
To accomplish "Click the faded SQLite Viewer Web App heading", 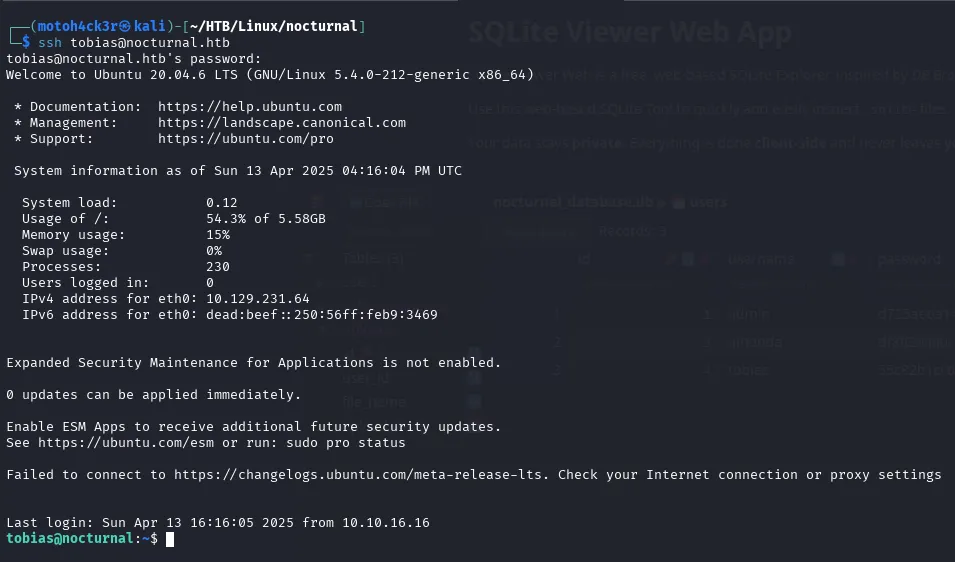I will click(x=630, y=32).
